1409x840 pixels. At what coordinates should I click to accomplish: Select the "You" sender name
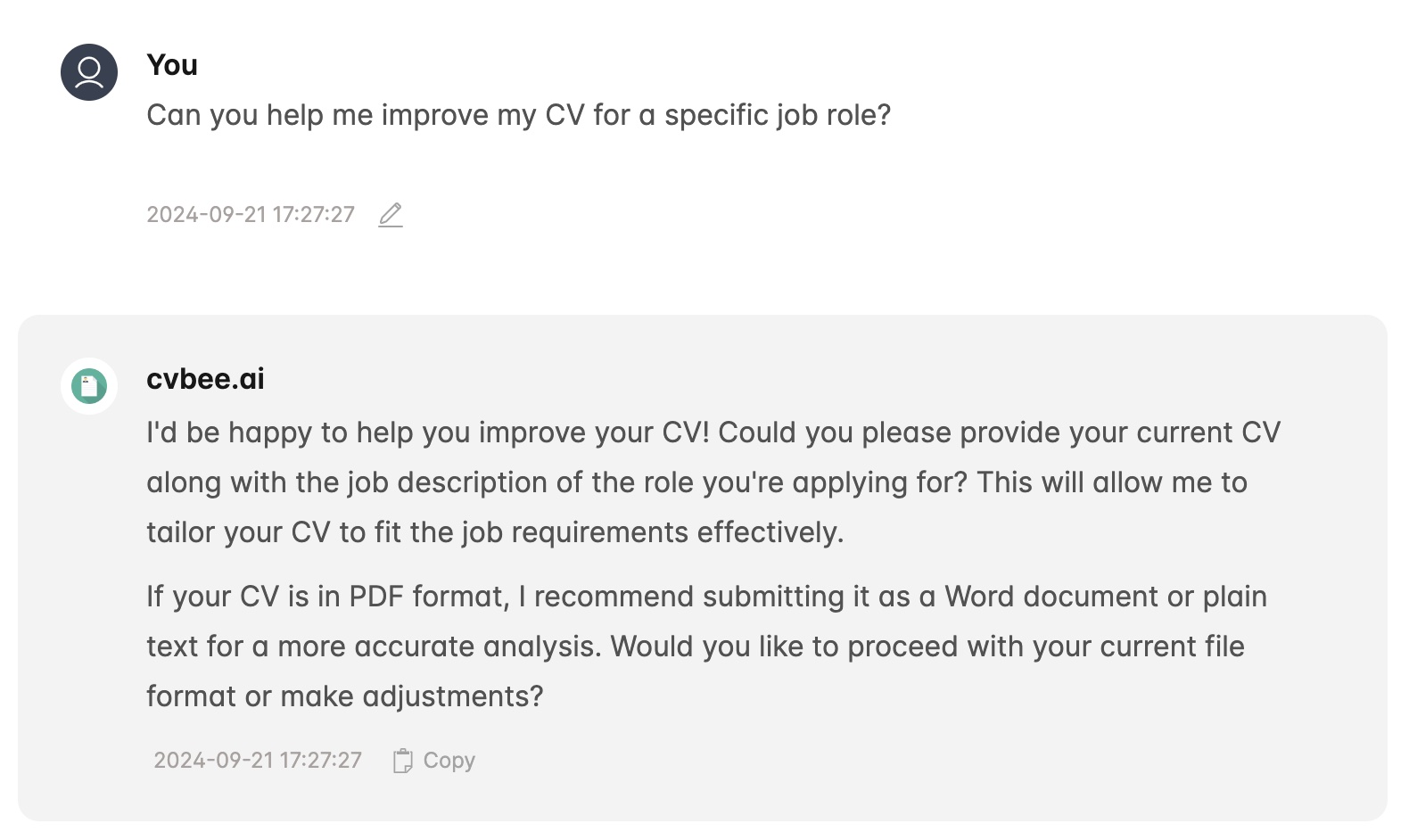172,65
